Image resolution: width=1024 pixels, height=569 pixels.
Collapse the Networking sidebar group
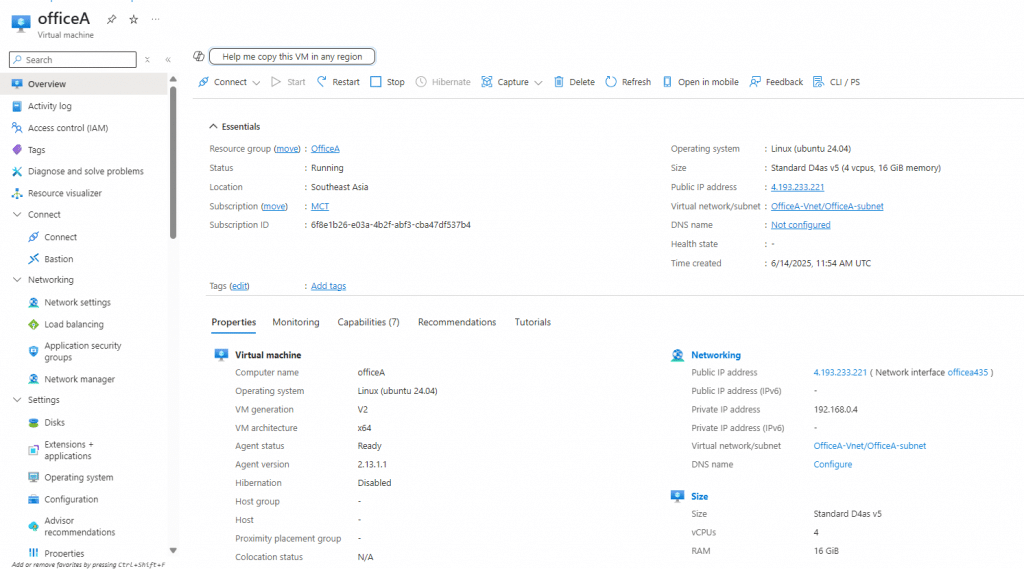pos(17,280)
